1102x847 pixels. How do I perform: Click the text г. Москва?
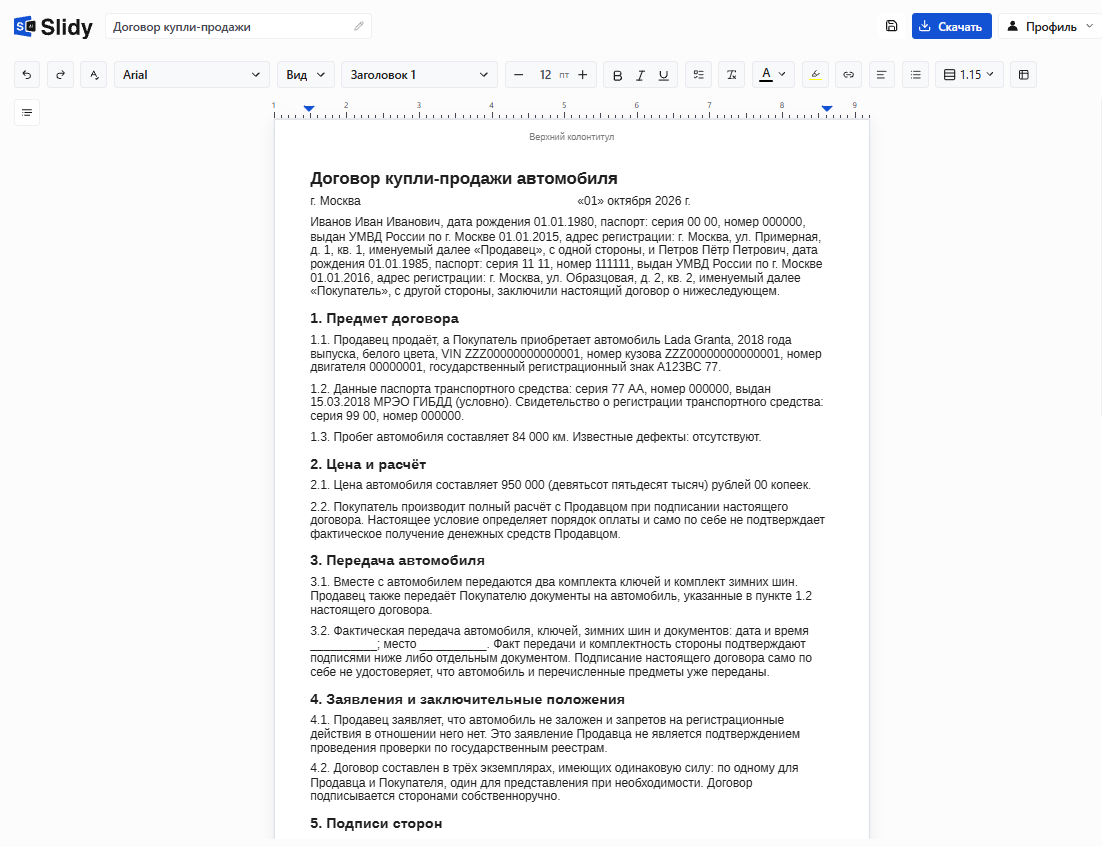335,201
